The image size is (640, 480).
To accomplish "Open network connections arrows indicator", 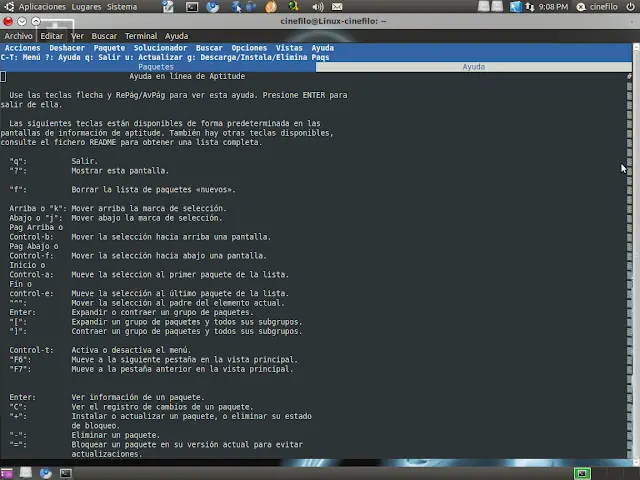I will 530,7.
